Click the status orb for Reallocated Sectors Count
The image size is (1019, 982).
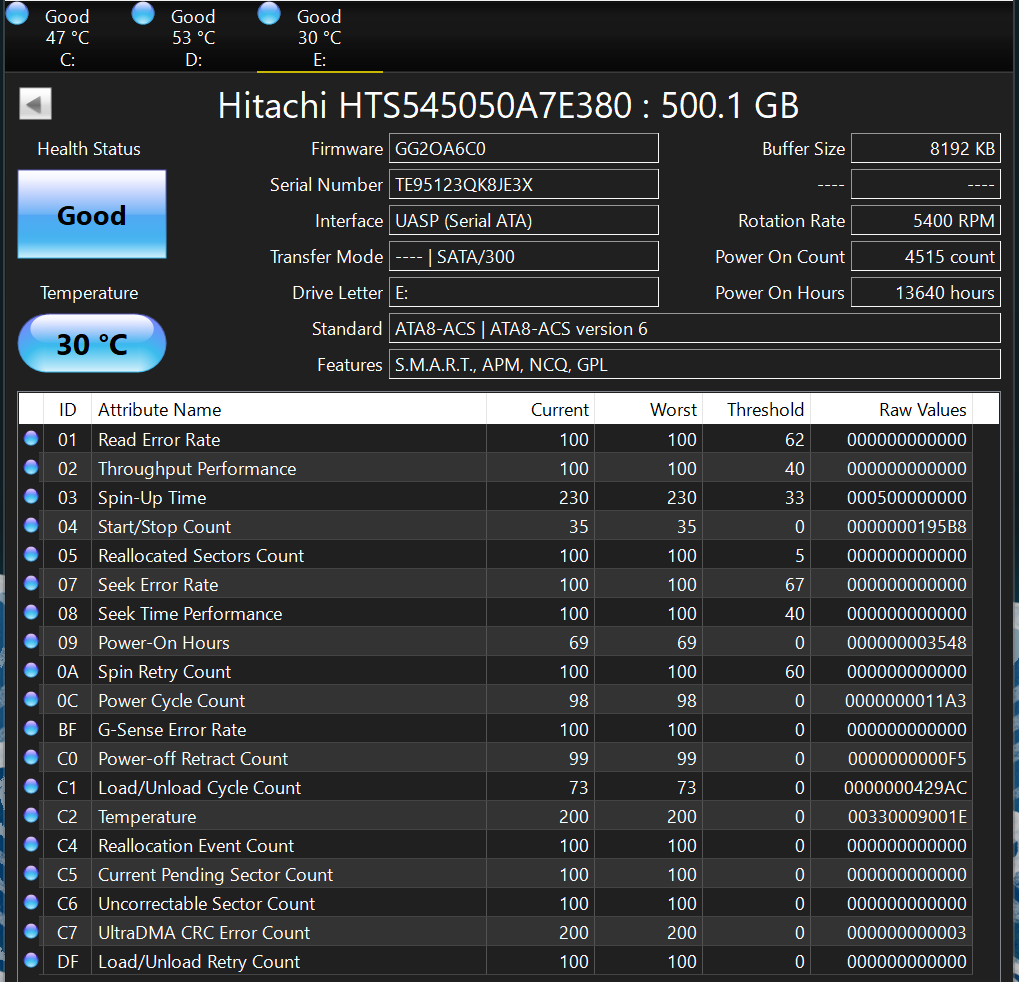click(31, 554)
